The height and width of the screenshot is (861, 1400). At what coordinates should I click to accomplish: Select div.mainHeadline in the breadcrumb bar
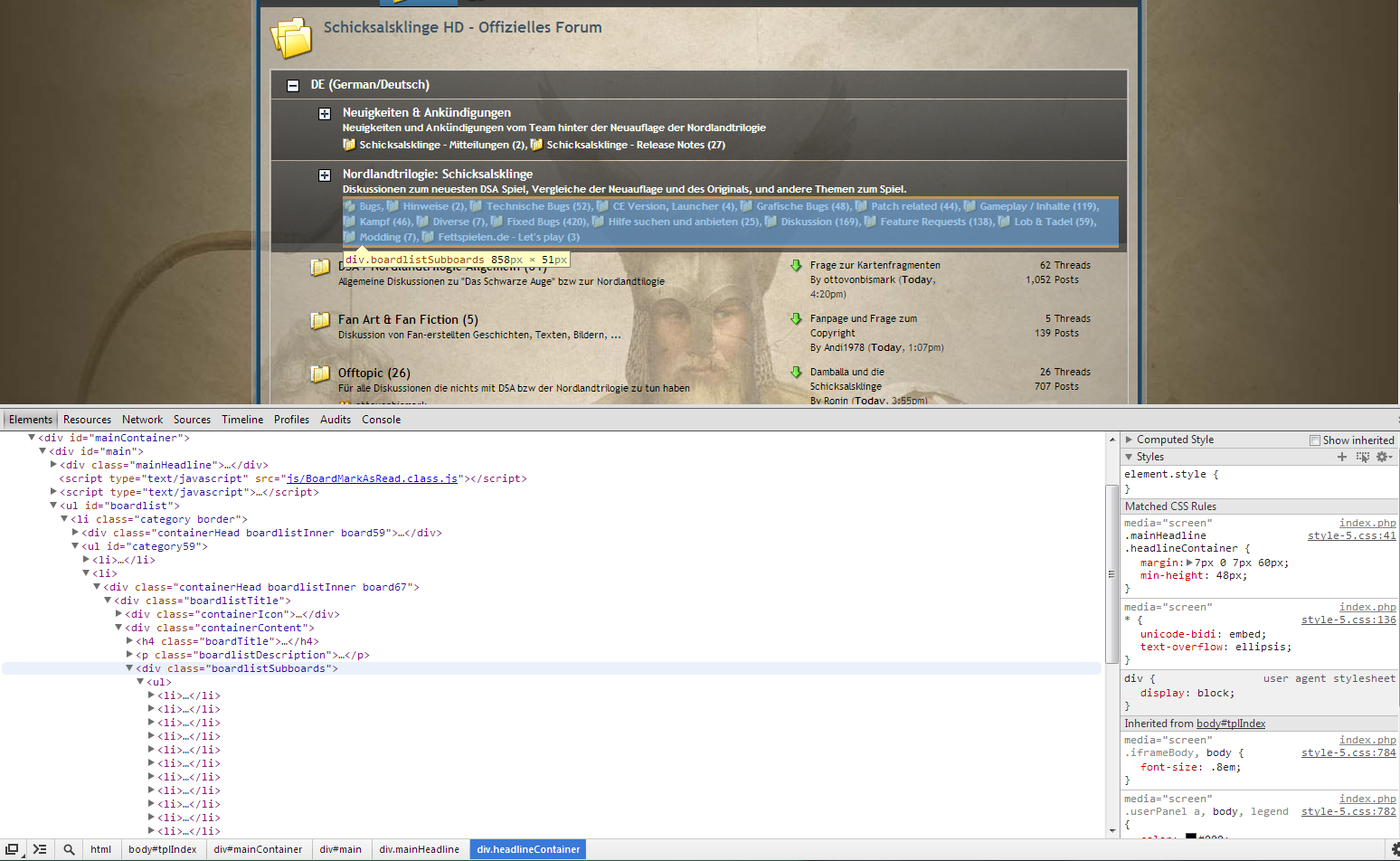point(420,849)
